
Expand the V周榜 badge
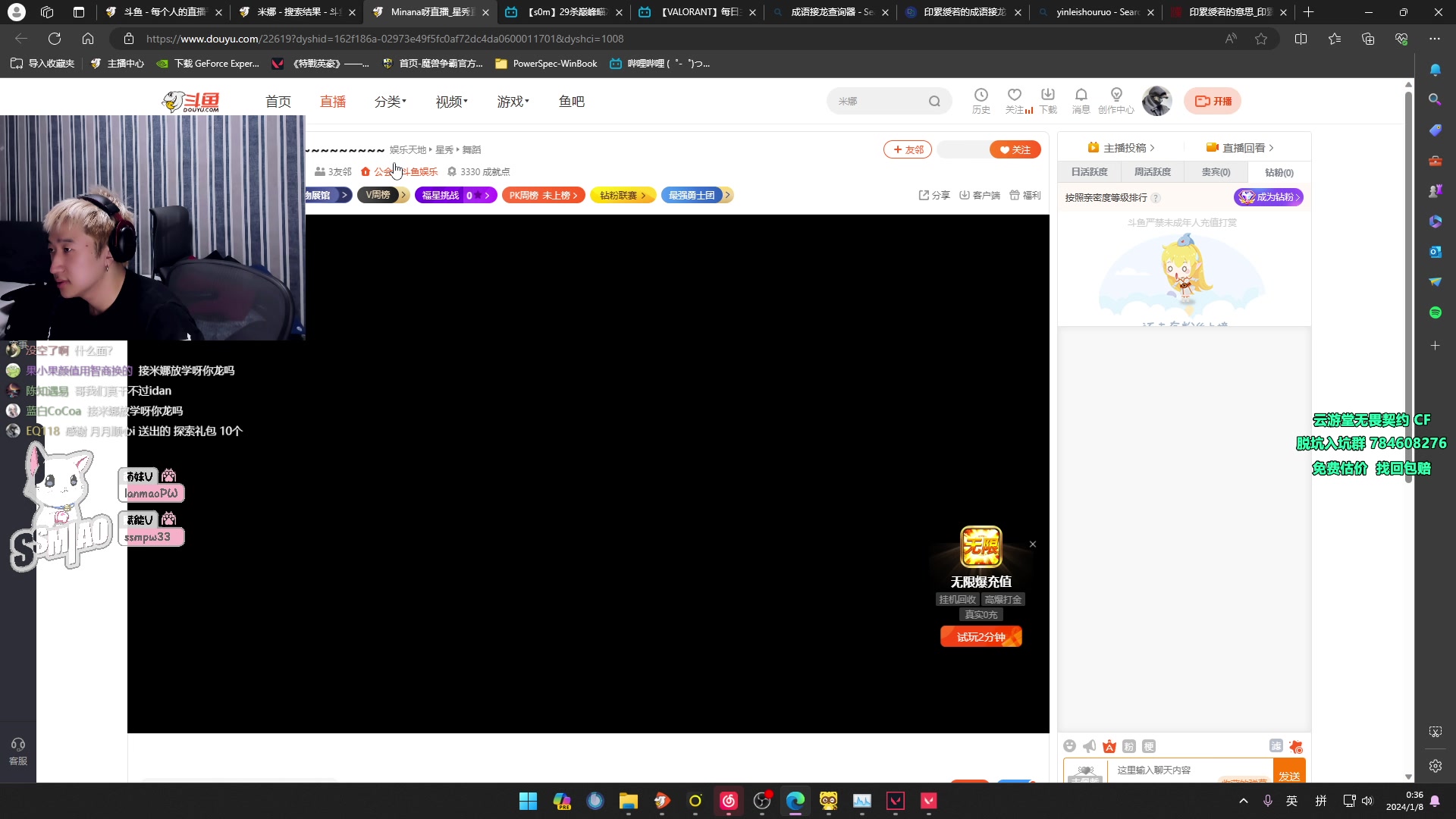click(383, 195)
